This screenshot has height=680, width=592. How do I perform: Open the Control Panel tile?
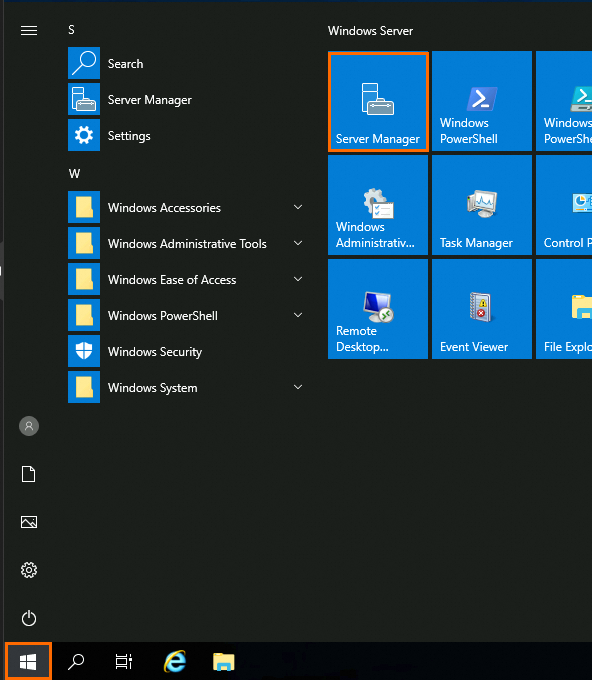click(564, 205)
